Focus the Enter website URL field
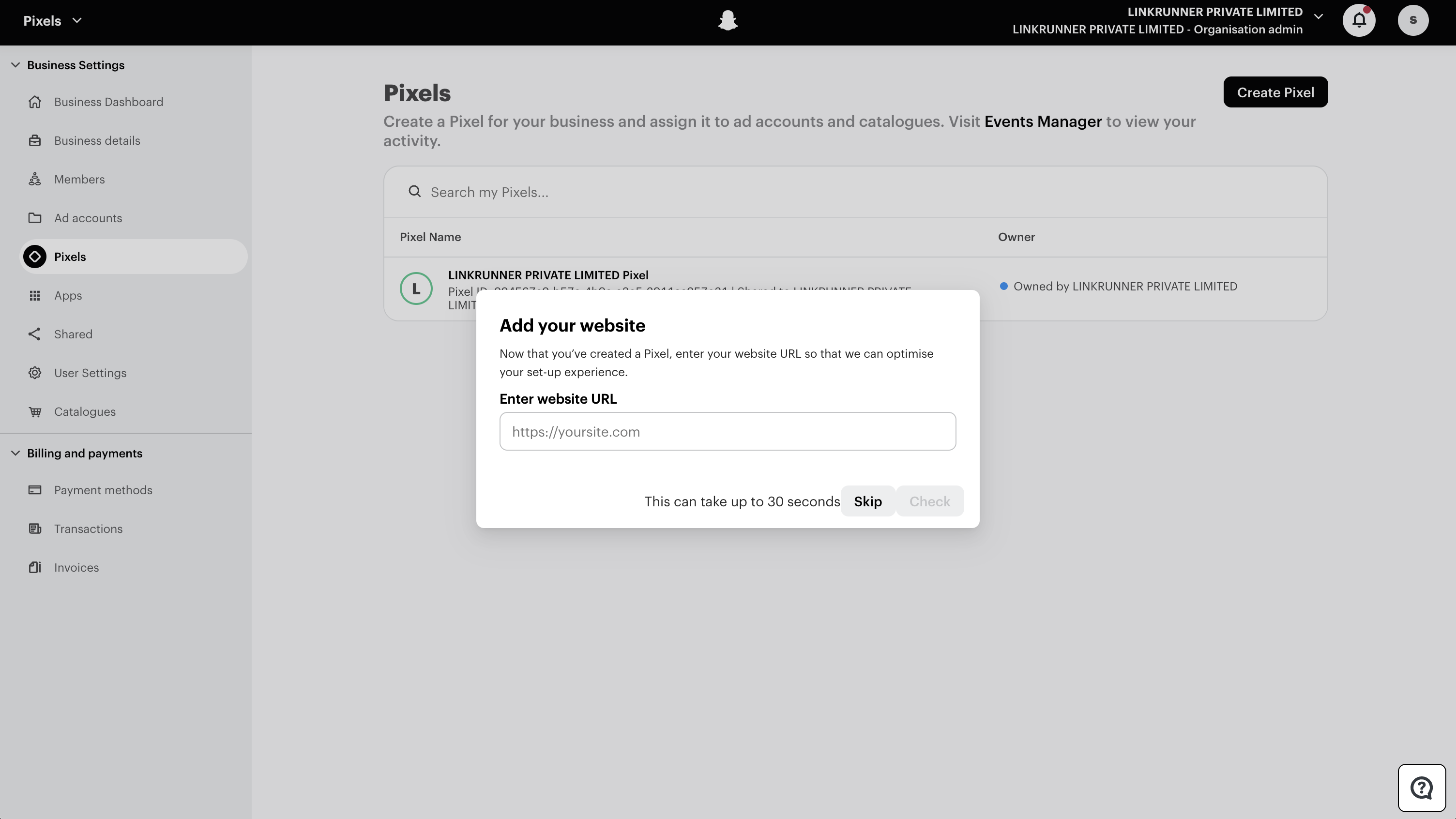The width and height of the screenshot is (1456, 819). (728, 431)
